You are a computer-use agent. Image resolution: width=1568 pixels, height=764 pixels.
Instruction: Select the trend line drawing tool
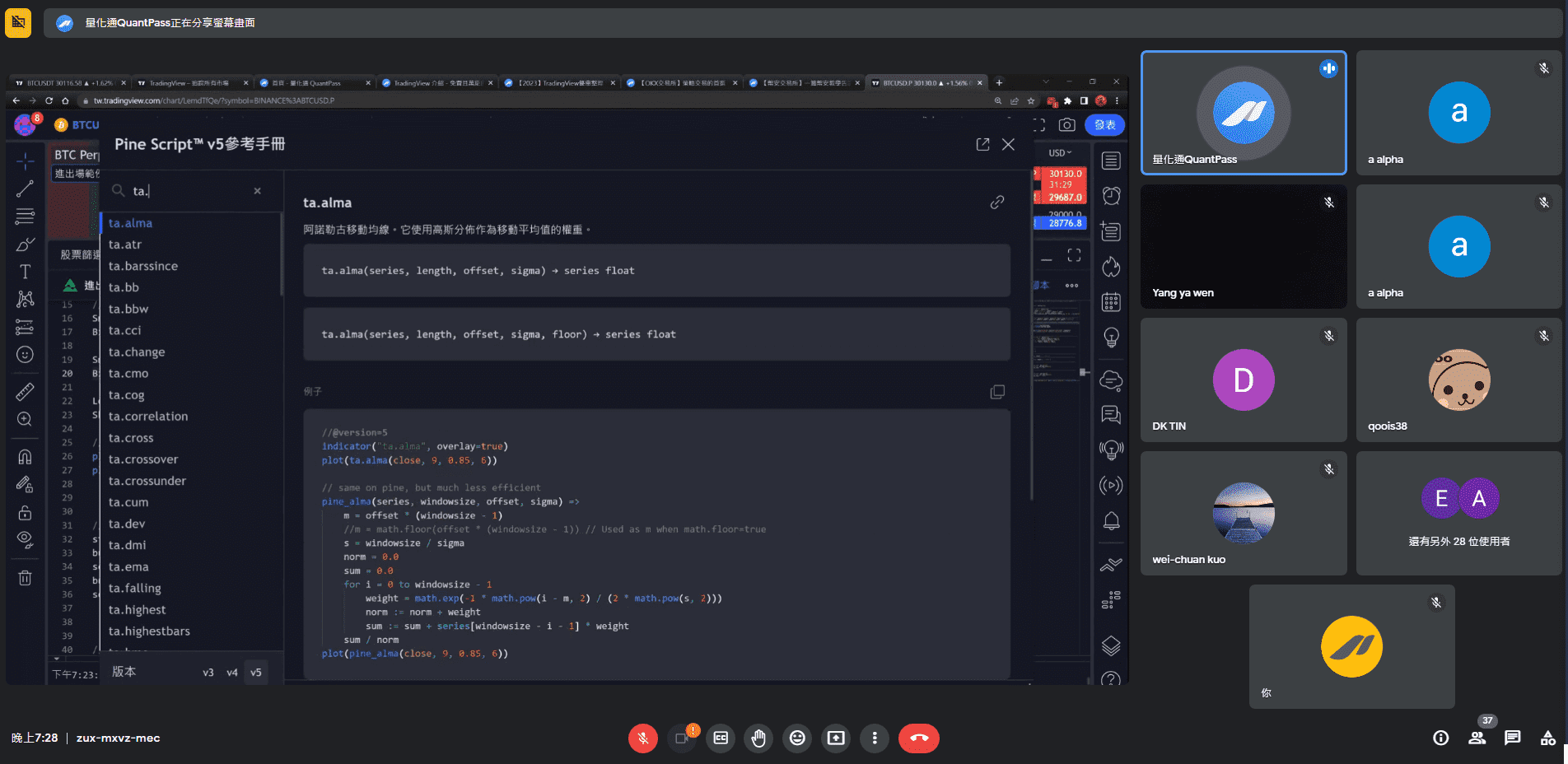26,189
